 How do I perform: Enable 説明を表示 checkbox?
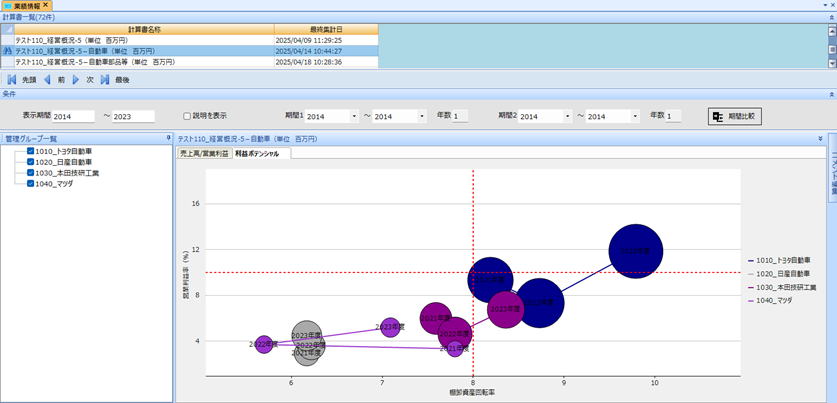pos(187,115)
